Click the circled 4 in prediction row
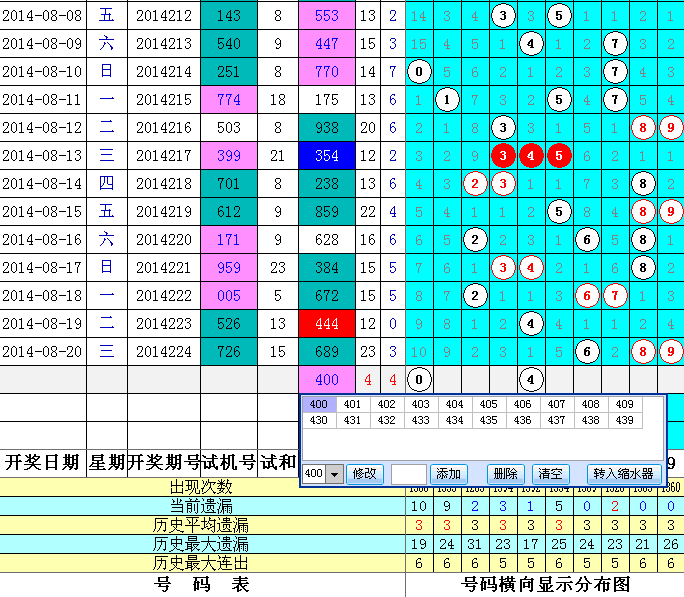This screenshot has height=597, width=684. [532, 379]
